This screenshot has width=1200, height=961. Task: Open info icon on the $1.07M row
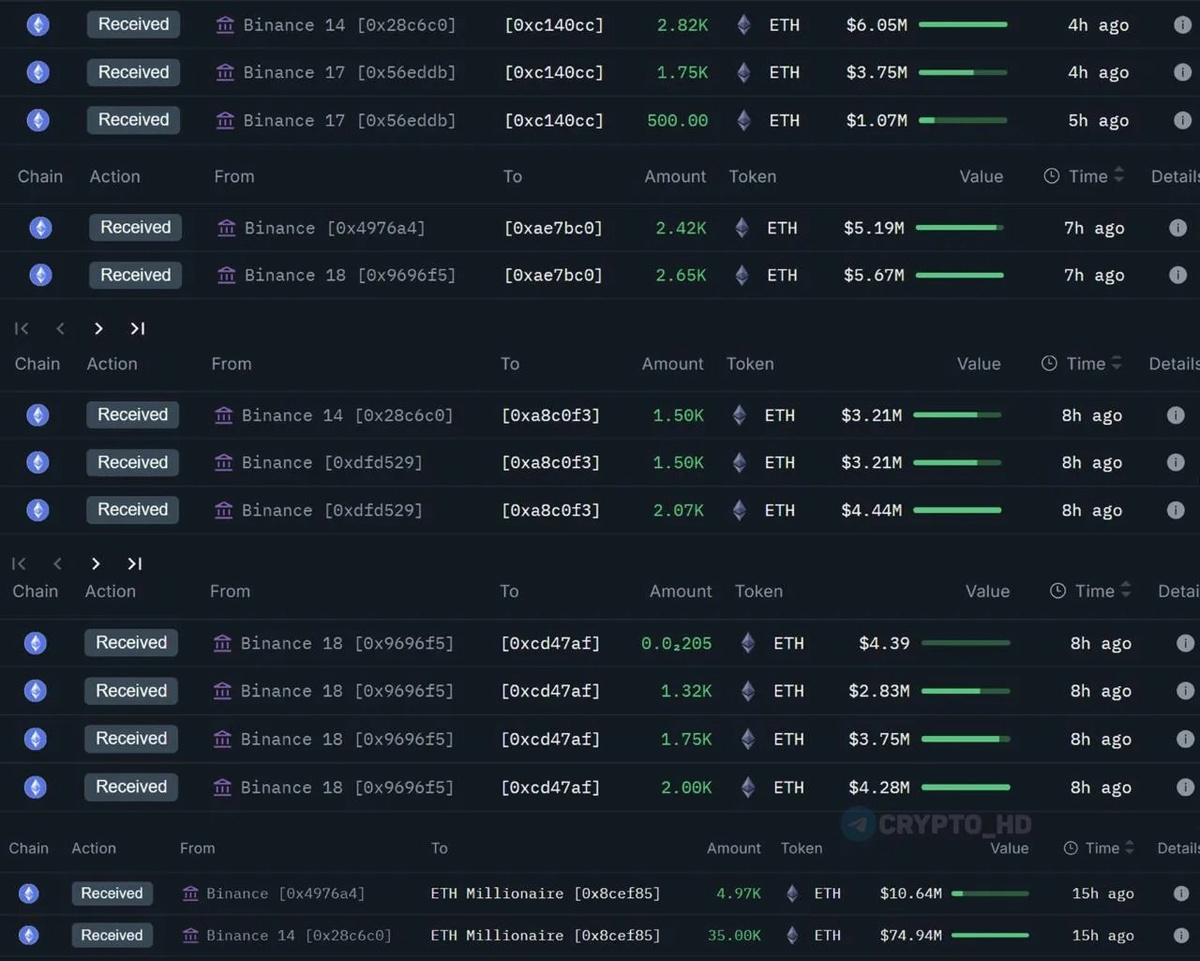pyautogui.click(x=1182, y=120)
